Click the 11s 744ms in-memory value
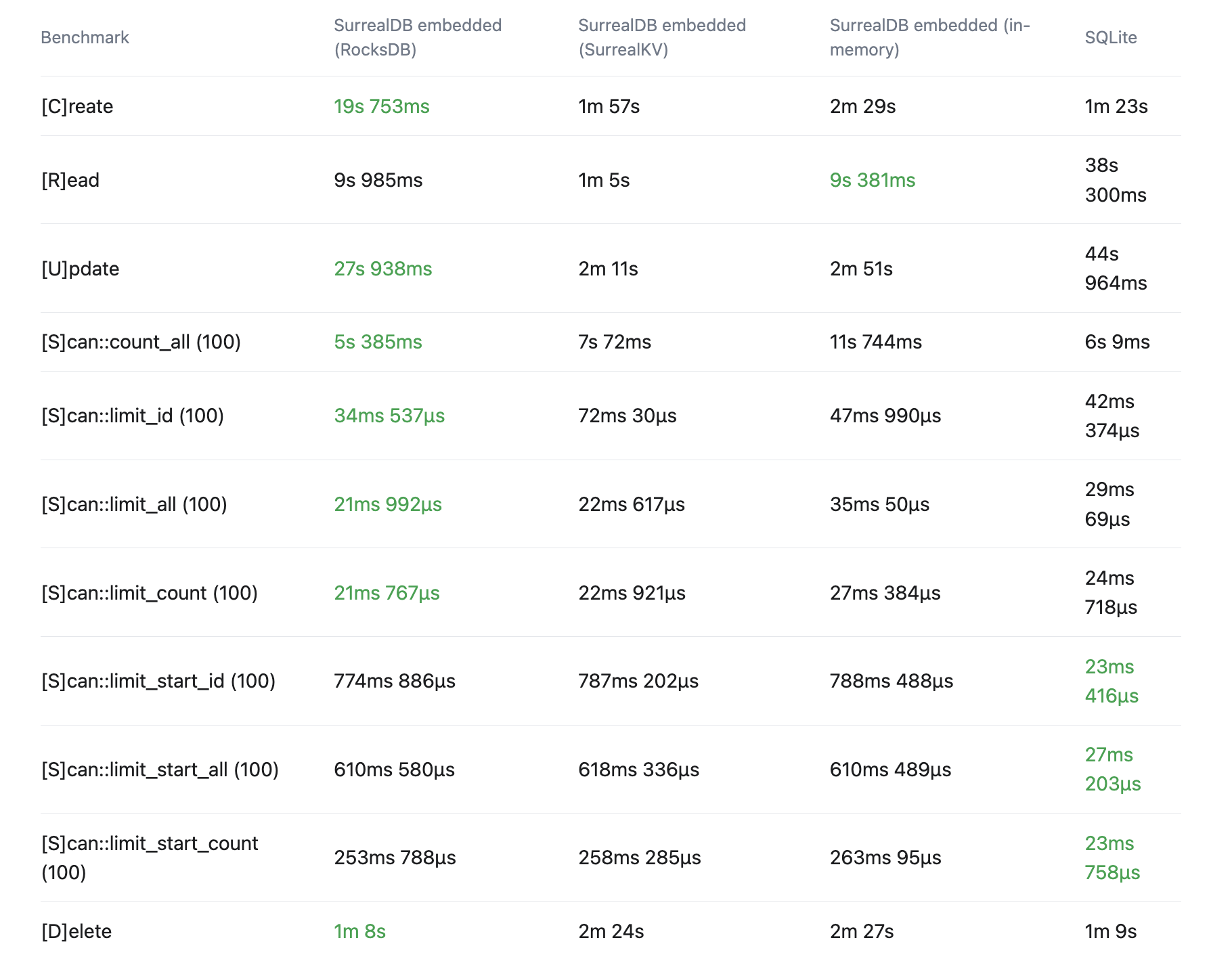The image size is (1209, 980). [876, 342]
